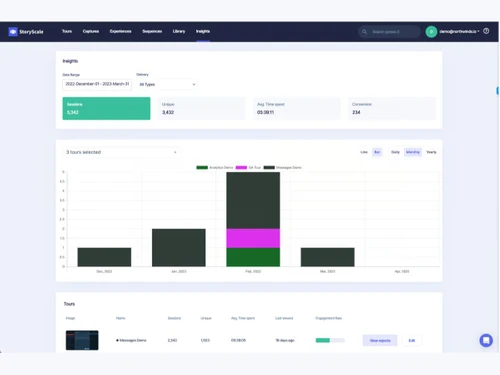Click the Messages Demo engagement rate bar
This screenshot has width=500, height=375.
coord(330,340)
